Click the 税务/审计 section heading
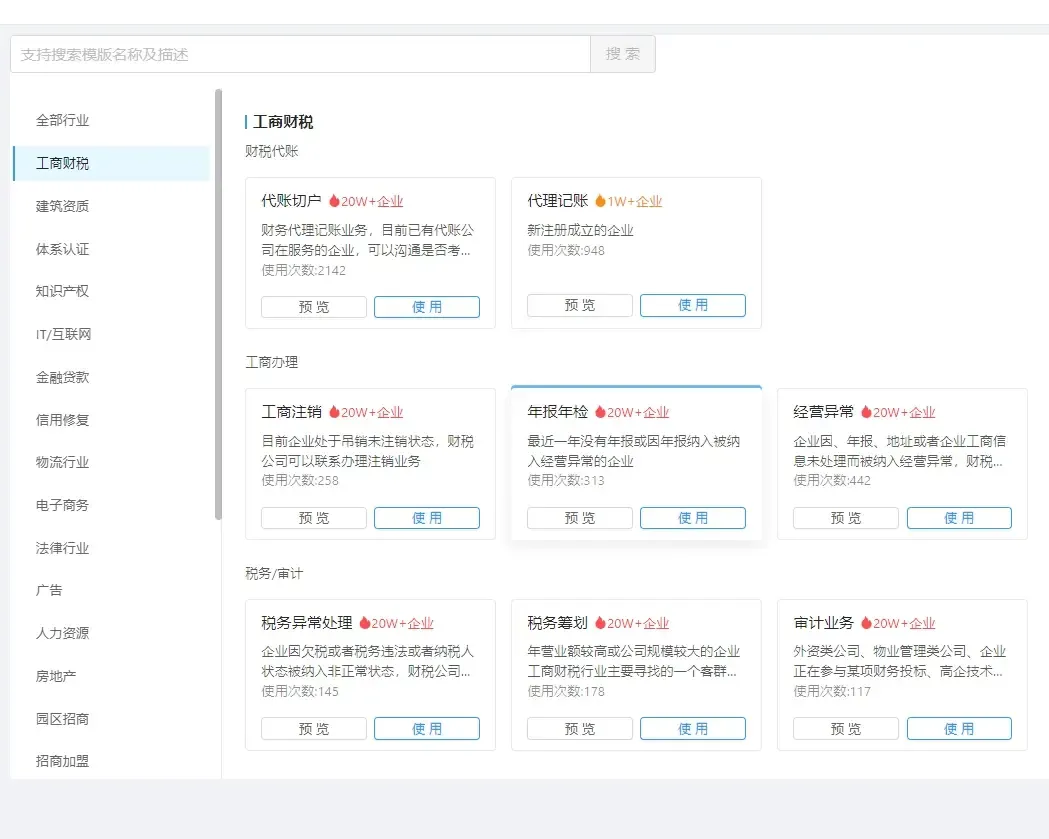1049x839 pixels. tap(274, 573)
